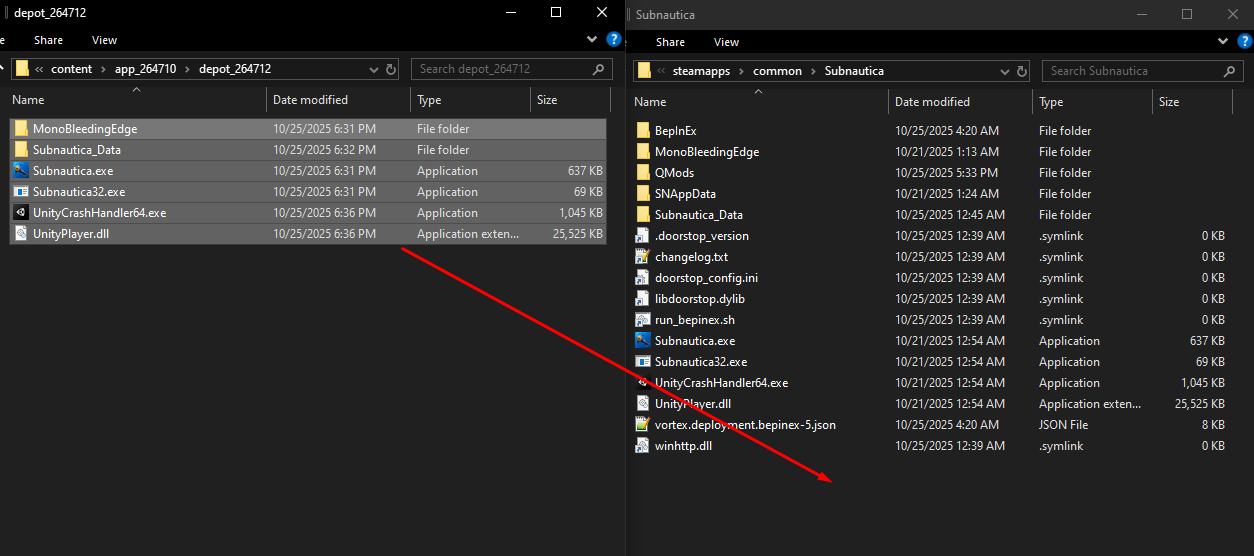Click Subnautica.exe icon in depot window
Viewport: 1254px width, 556px height.
(x=21, y=171)
